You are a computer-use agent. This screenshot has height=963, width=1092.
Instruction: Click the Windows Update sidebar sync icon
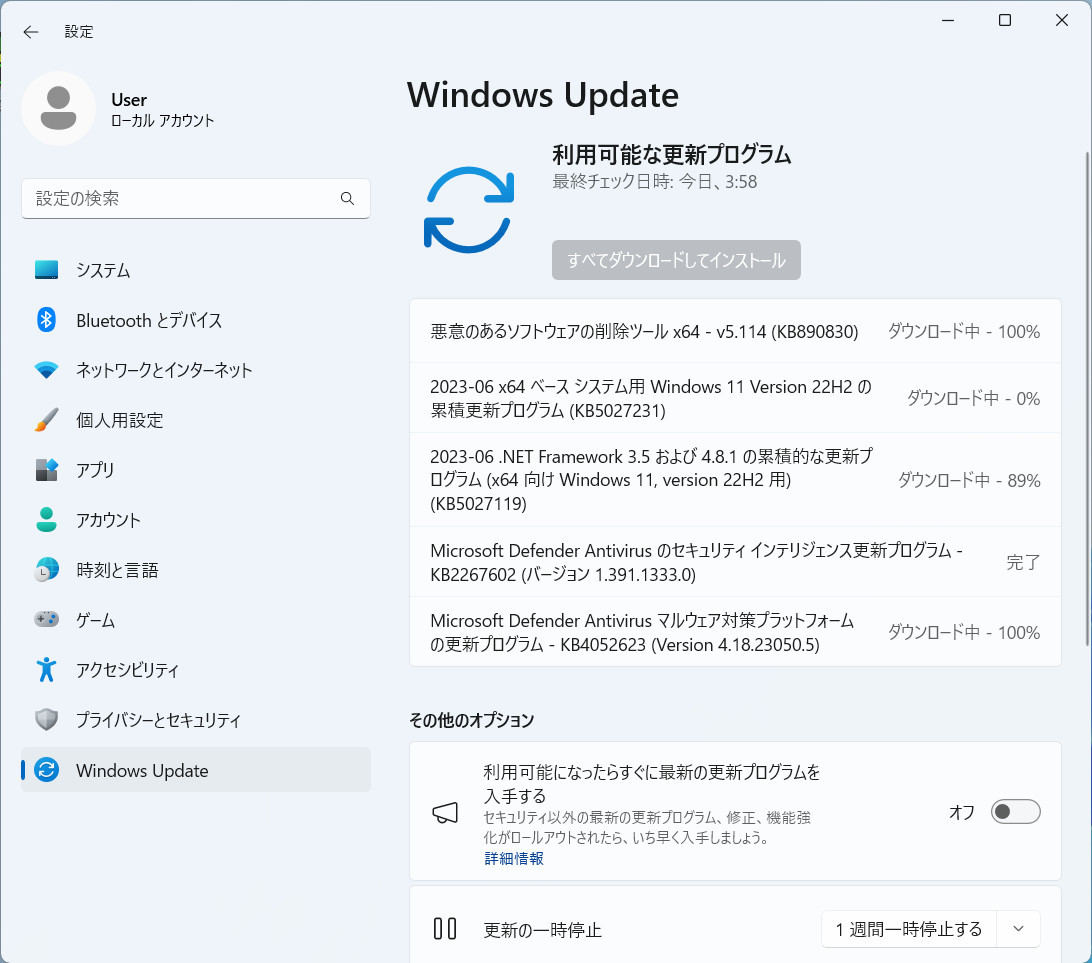(47, 769)
